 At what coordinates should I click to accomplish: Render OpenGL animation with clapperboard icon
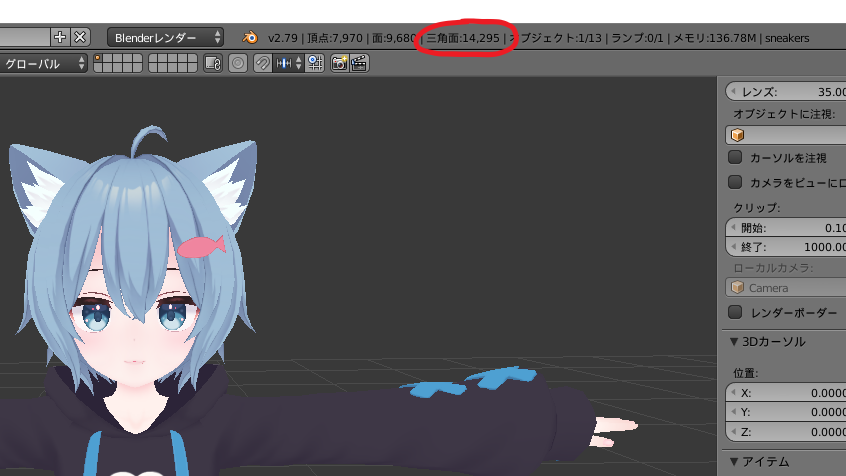(x=359, y=64)
